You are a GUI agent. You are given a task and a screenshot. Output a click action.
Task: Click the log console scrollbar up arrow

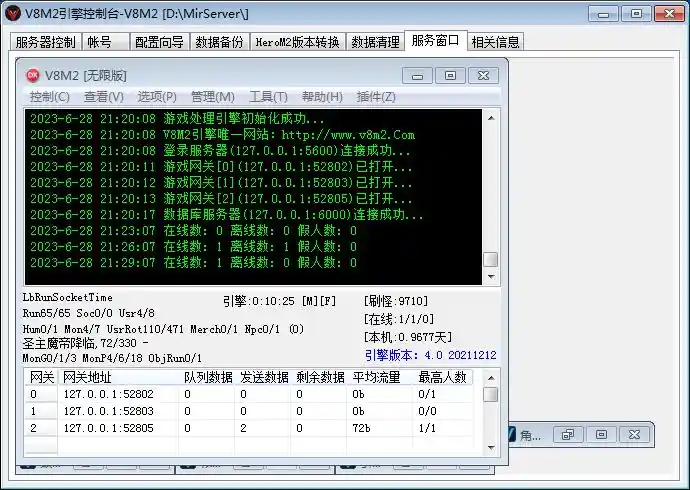coord(491,118)
